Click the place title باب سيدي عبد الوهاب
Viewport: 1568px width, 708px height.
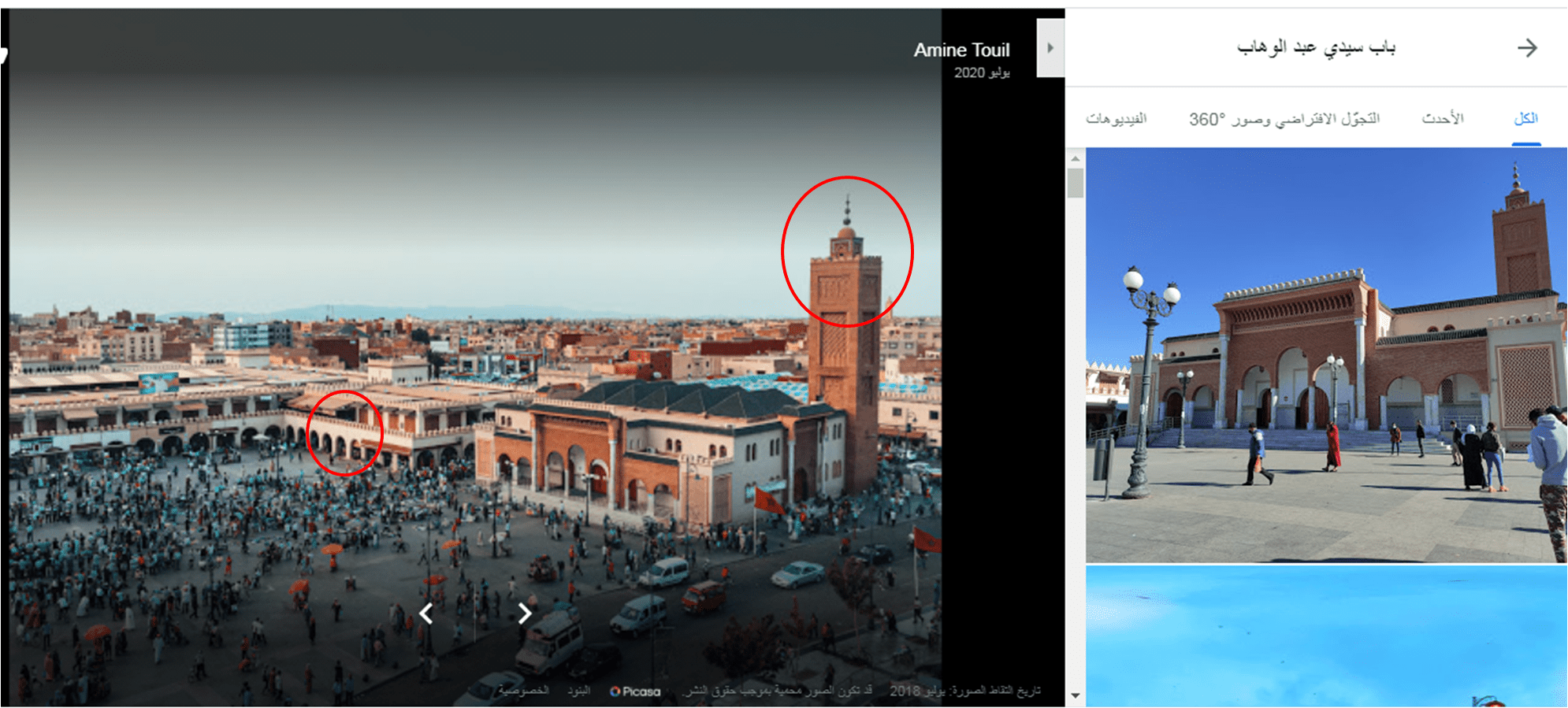pyautogui.click(x=1316, y=48)
